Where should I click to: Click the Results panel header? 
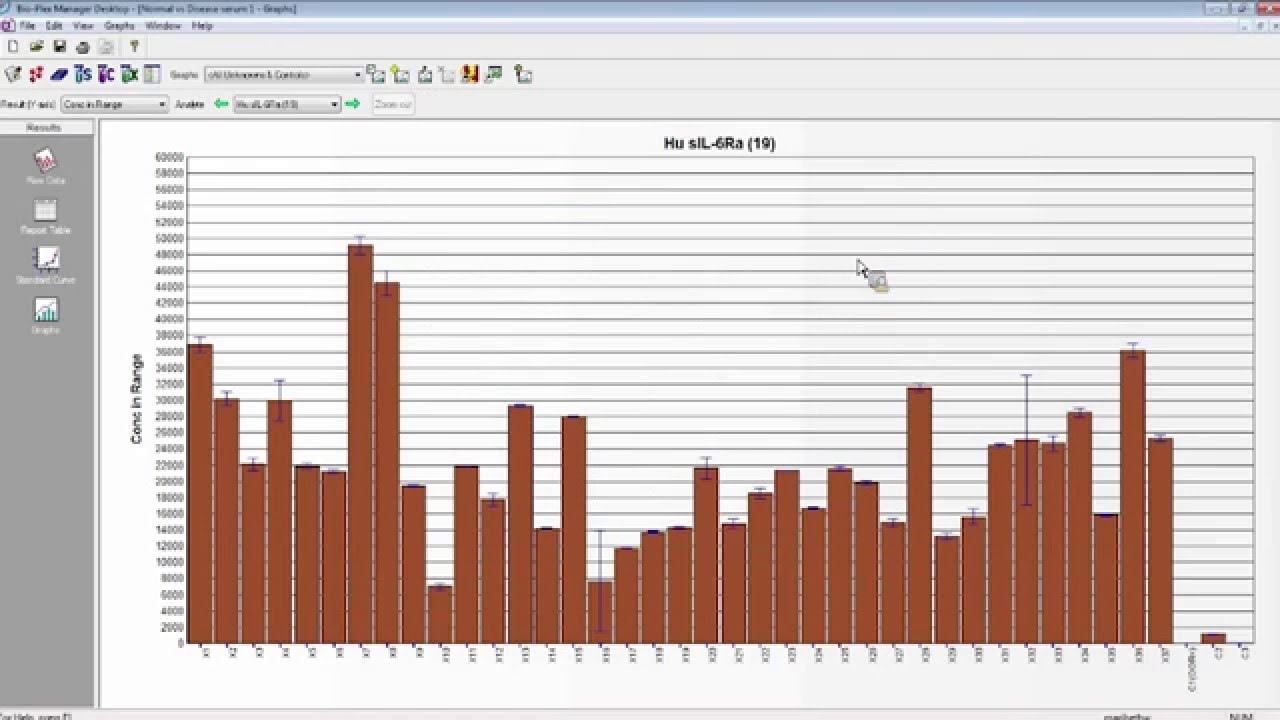[x=46, y=128]
